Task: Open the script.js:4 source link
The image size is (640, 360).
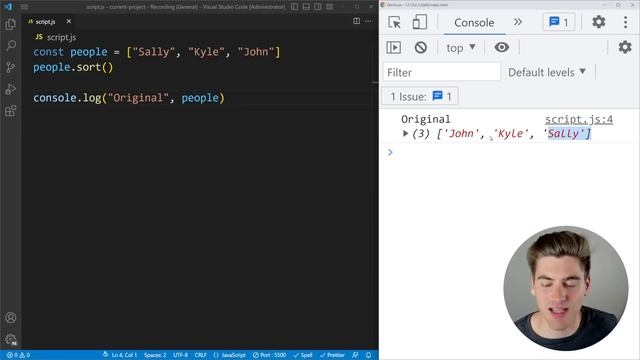Action: (x=579, y=120)
